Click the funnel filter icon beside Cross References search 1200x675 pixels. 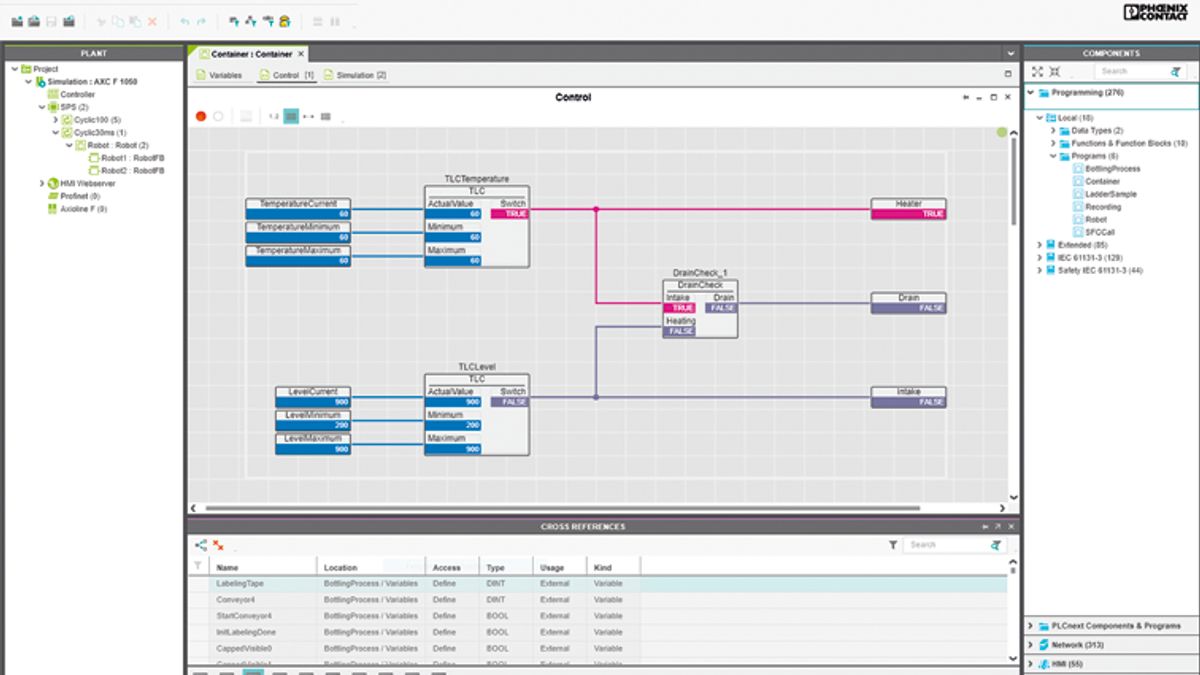pyautogui.click(x=893, y=545)
